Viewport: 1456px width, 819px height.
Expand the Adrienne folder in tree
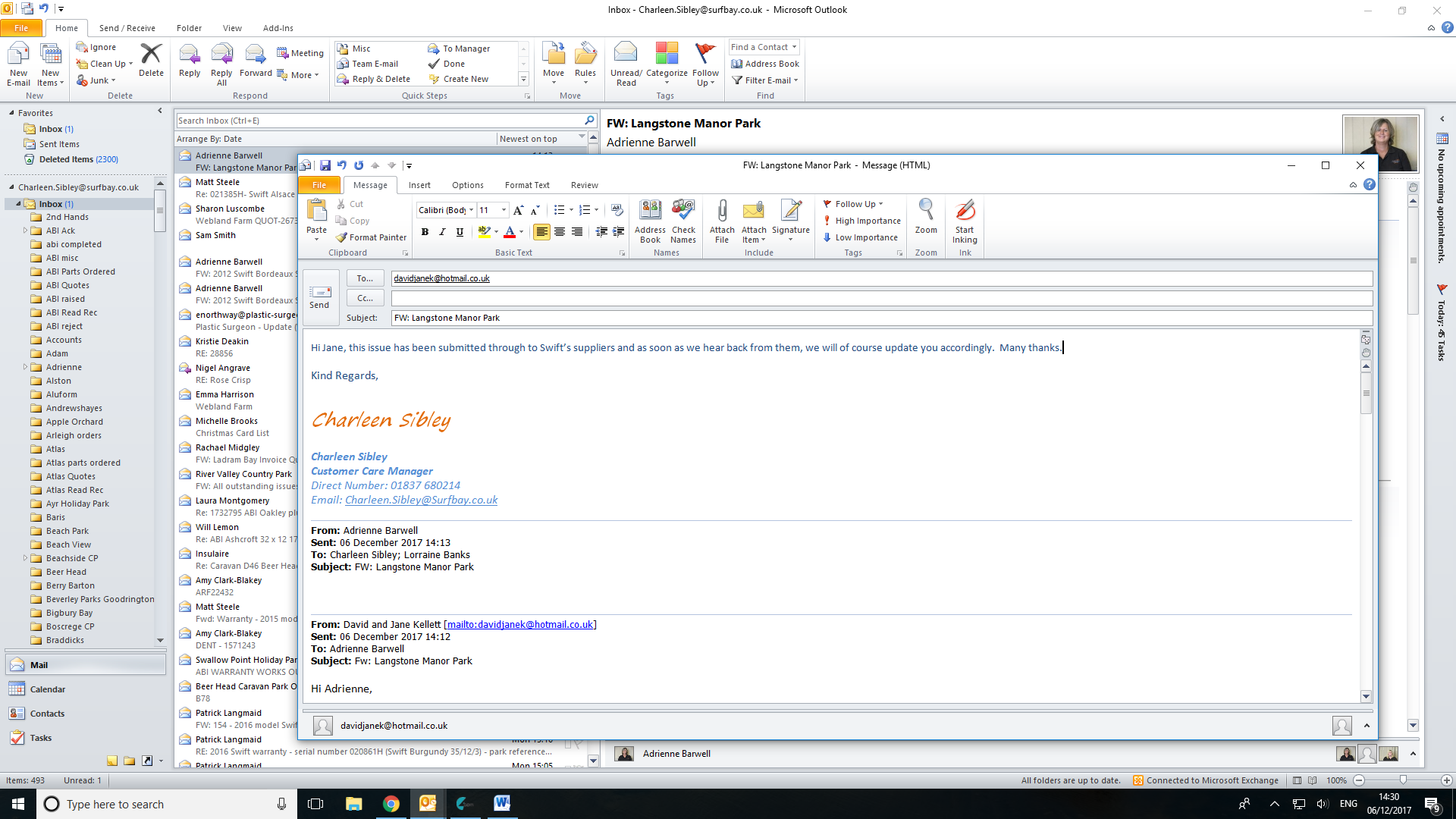[25, 367]
